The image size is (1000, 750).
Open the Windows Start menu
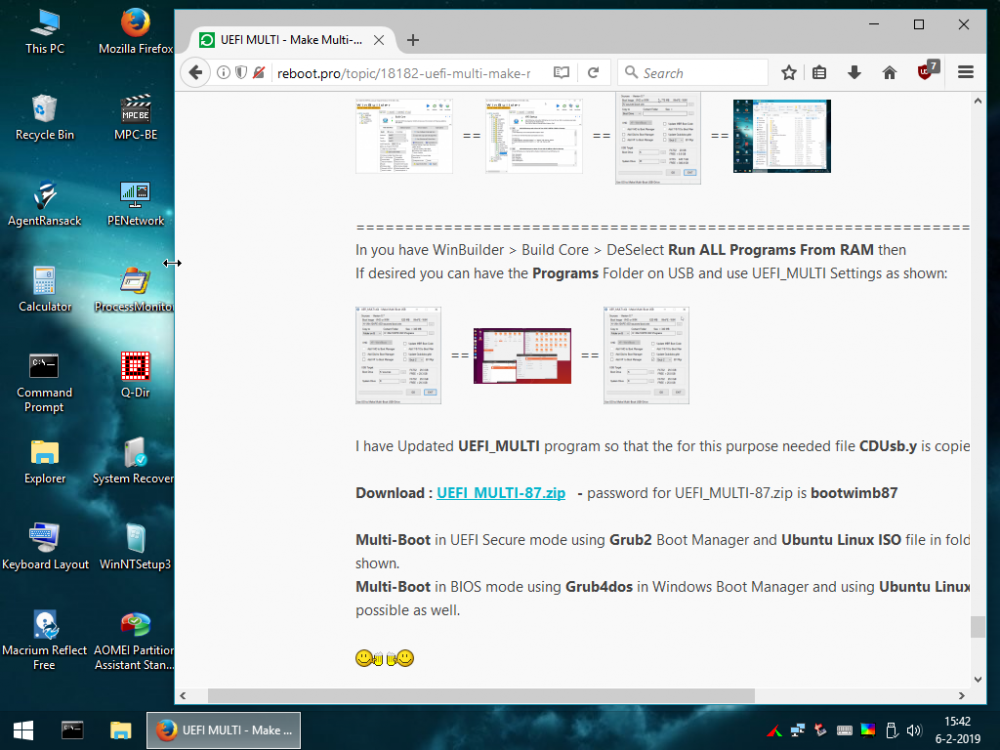[21, 730]
